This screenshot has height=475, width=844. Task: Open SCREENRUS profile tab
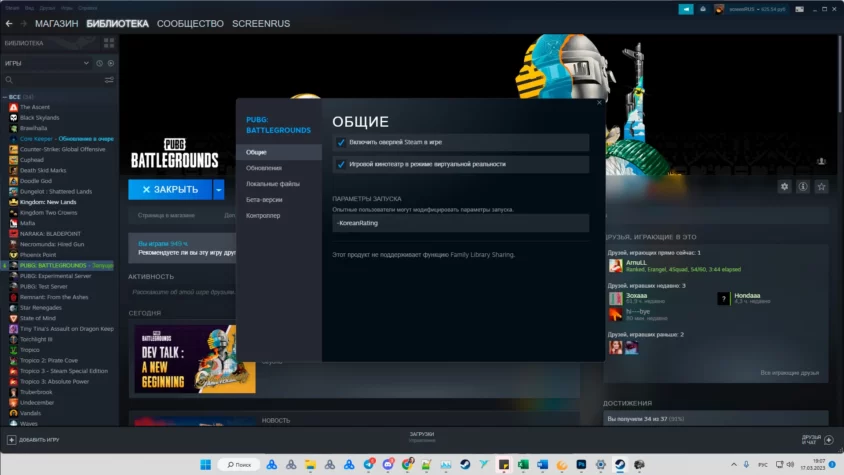[261, 24]
